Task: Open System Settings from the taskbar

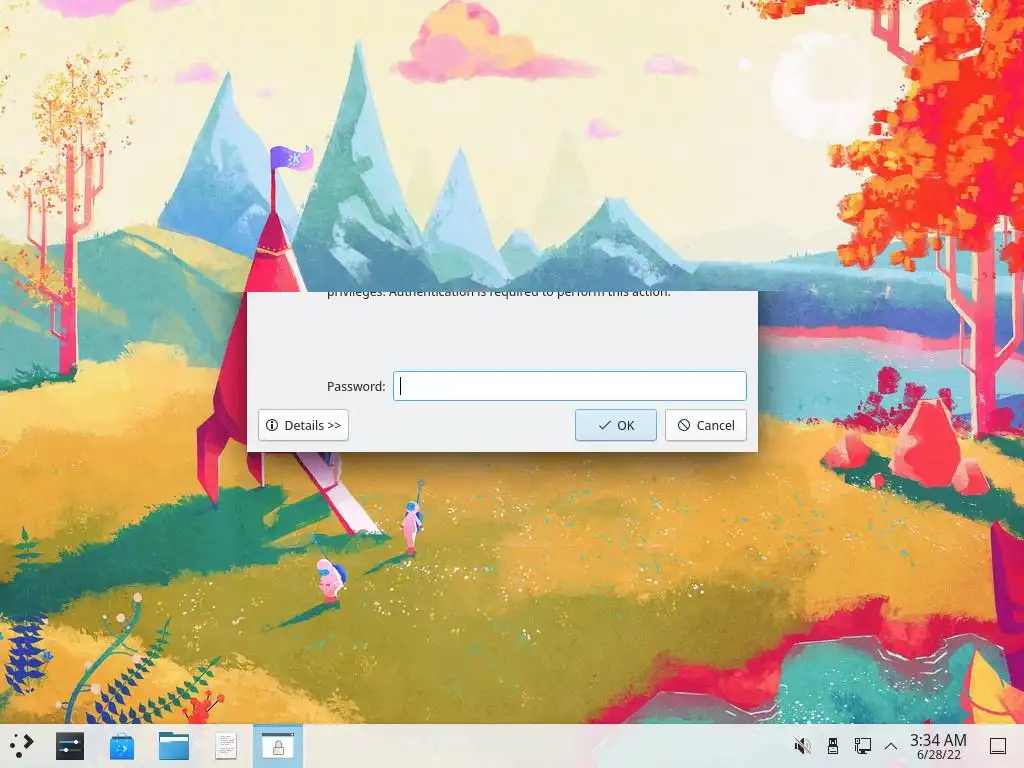Action: click(x=70, y=746)
